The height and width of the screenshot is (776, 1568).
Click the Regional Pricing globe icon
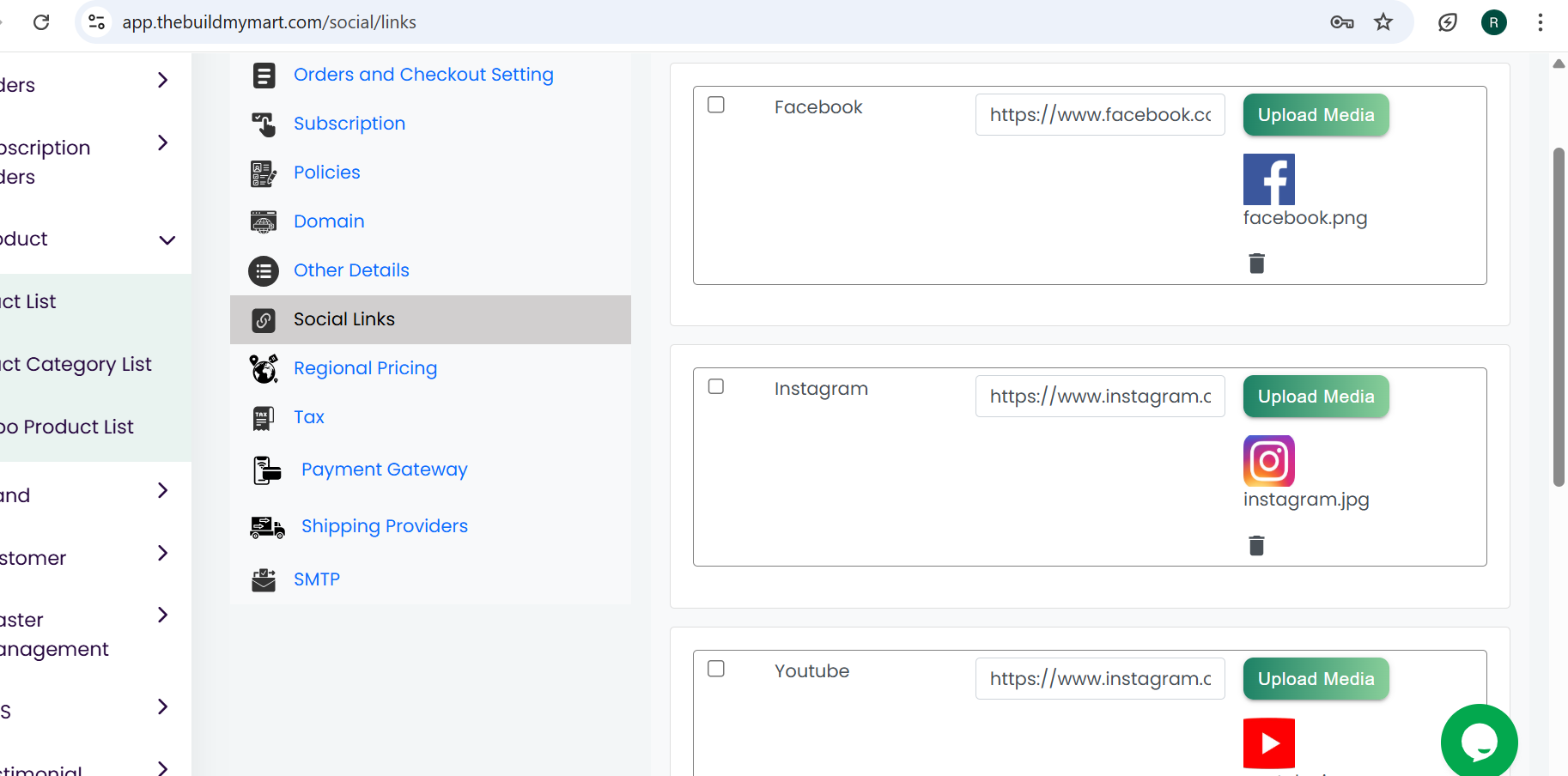264,369
